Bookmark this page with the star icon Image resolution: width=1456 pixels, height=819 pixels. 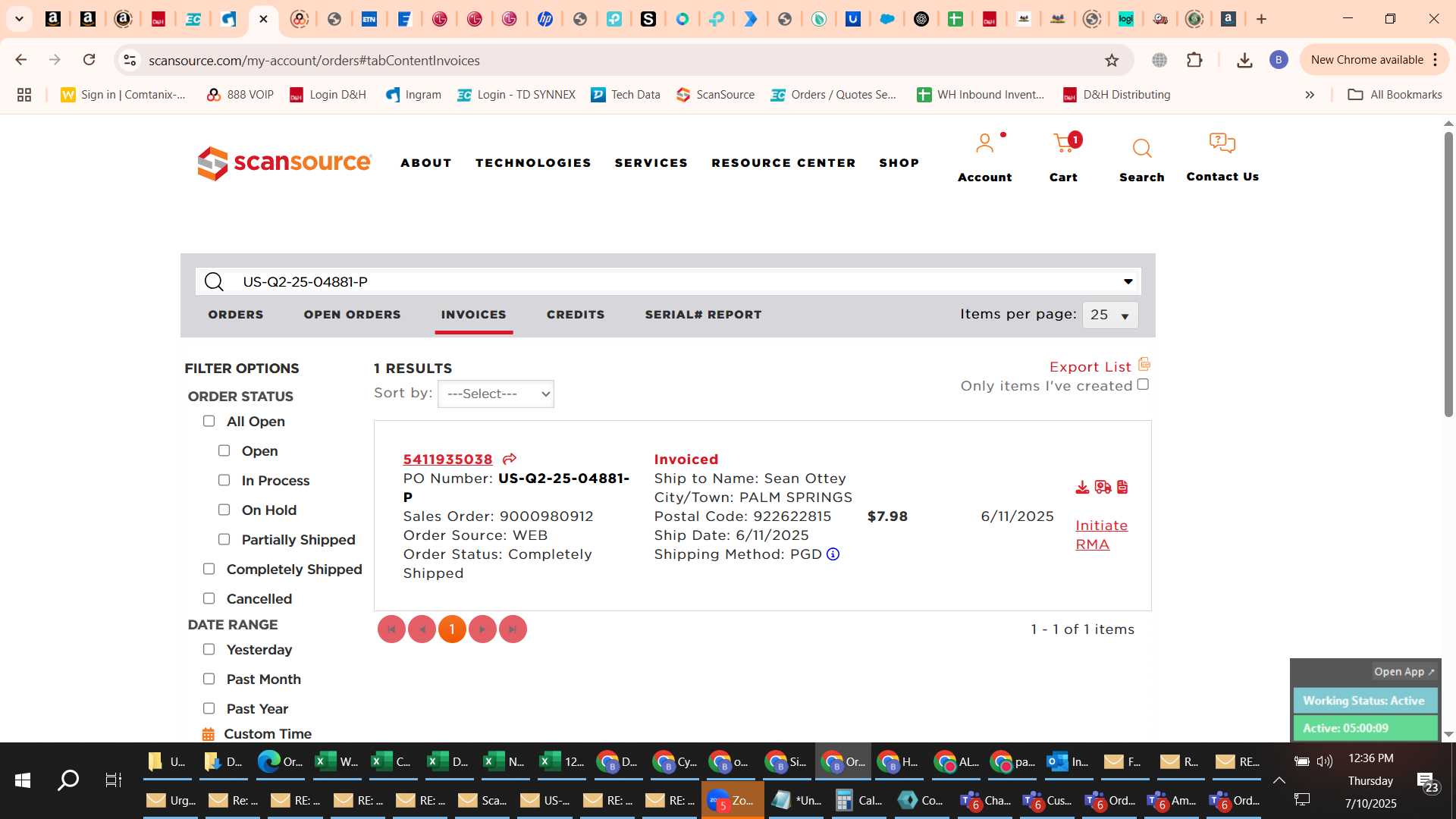(1112, 60)
